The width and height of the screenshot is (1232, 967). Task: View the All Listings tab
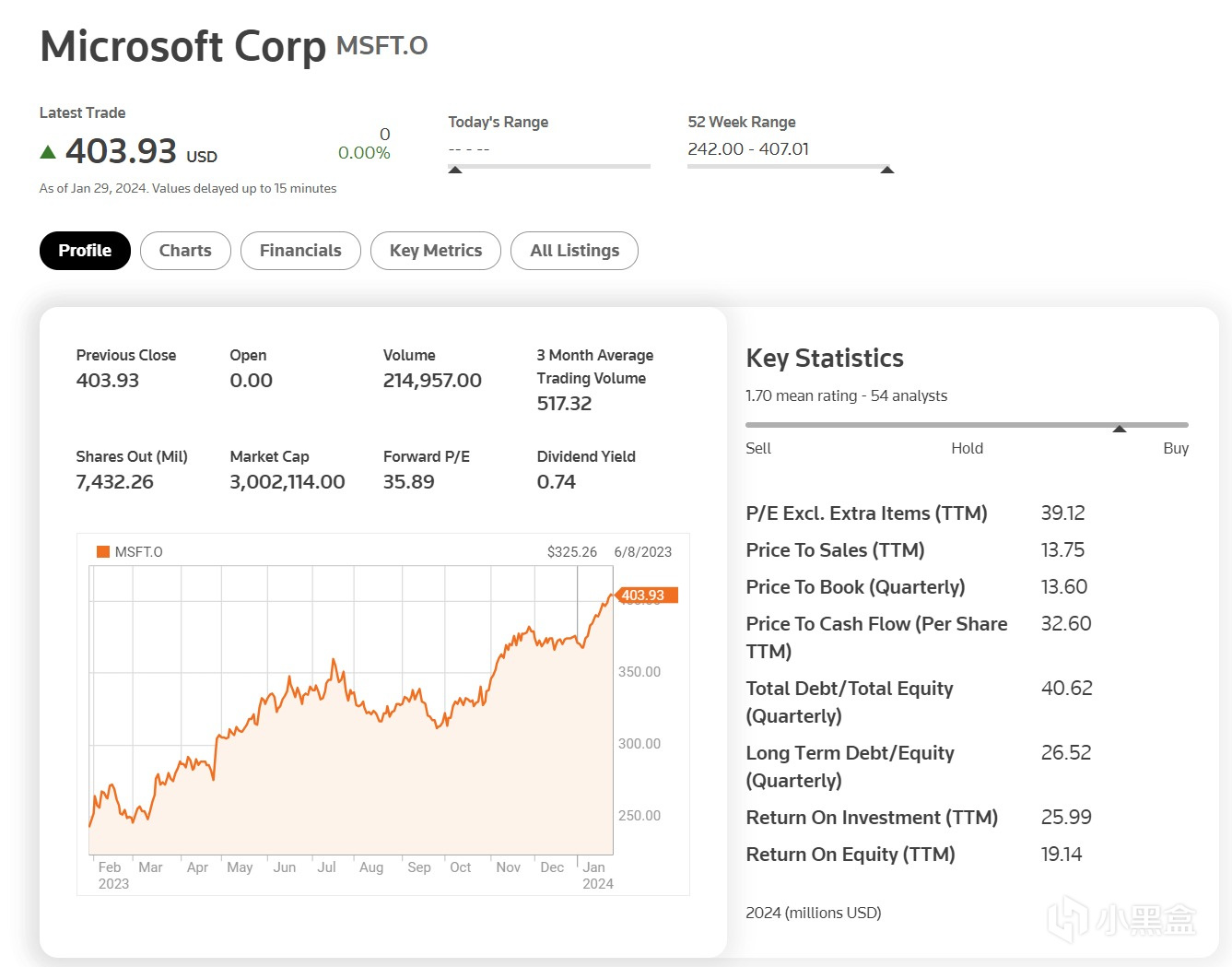pos(574,251)
